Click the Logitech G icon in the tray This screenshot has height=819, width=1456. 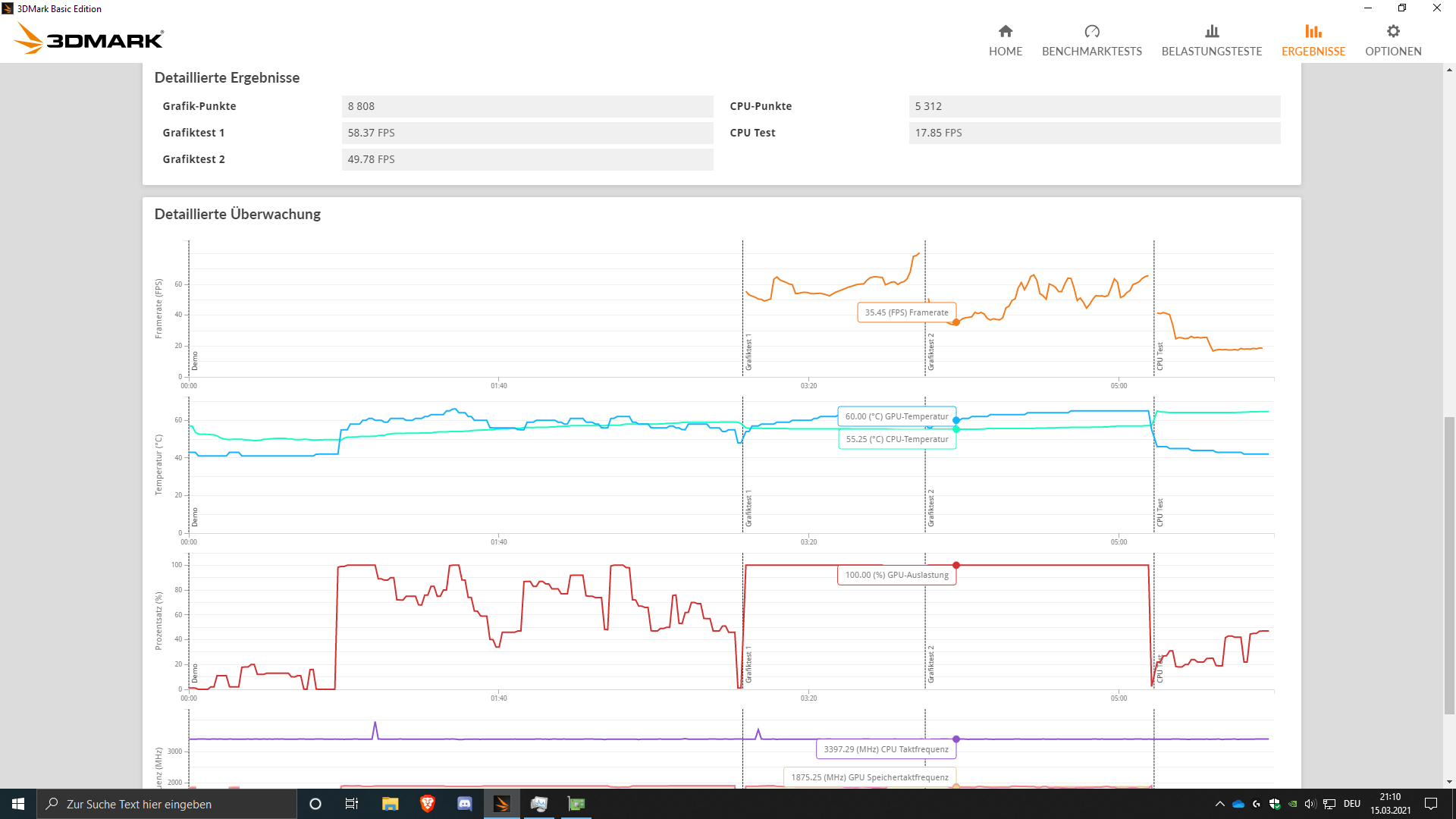coord(1256,804)
